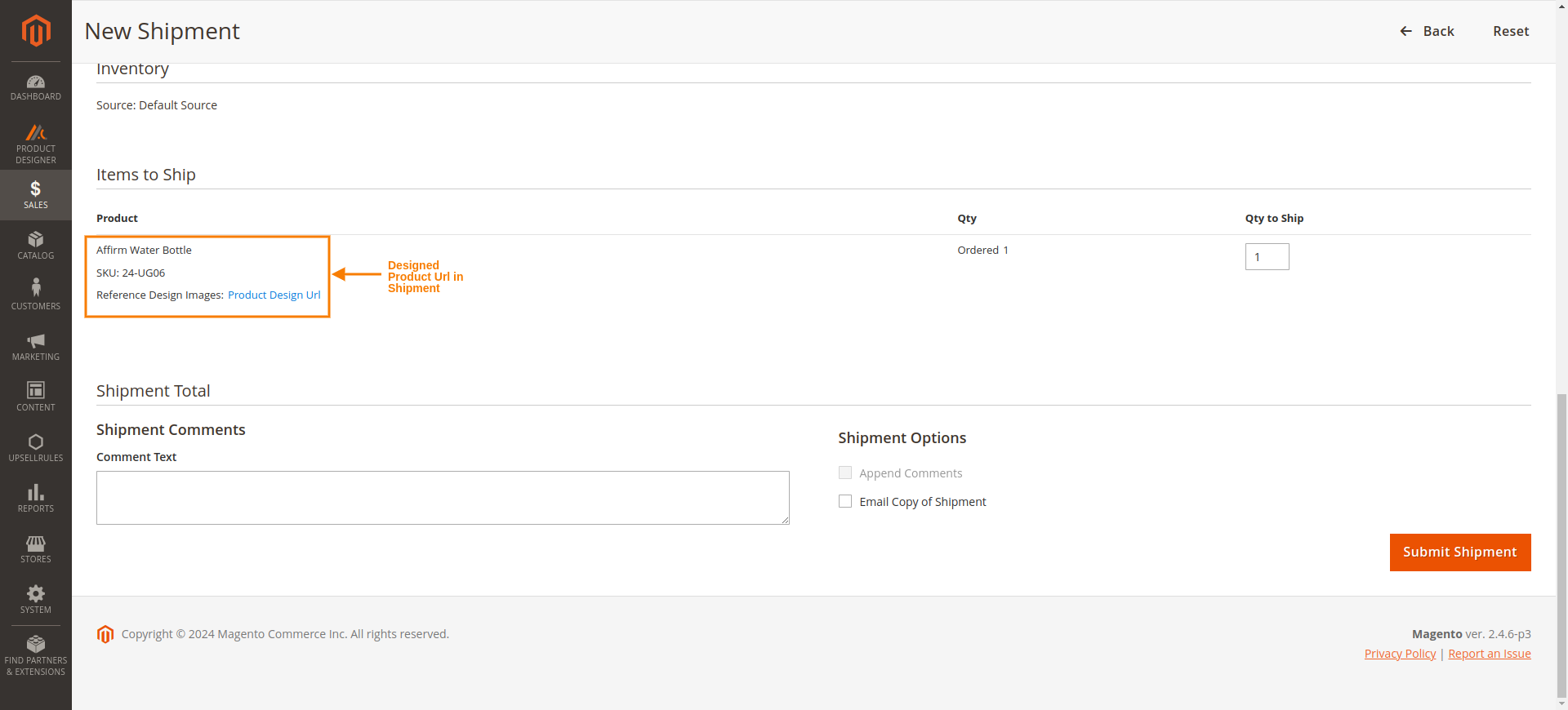Click the Product column header
The width and height of the screenshot is (1568, 710).
click(x=117, y=218)
